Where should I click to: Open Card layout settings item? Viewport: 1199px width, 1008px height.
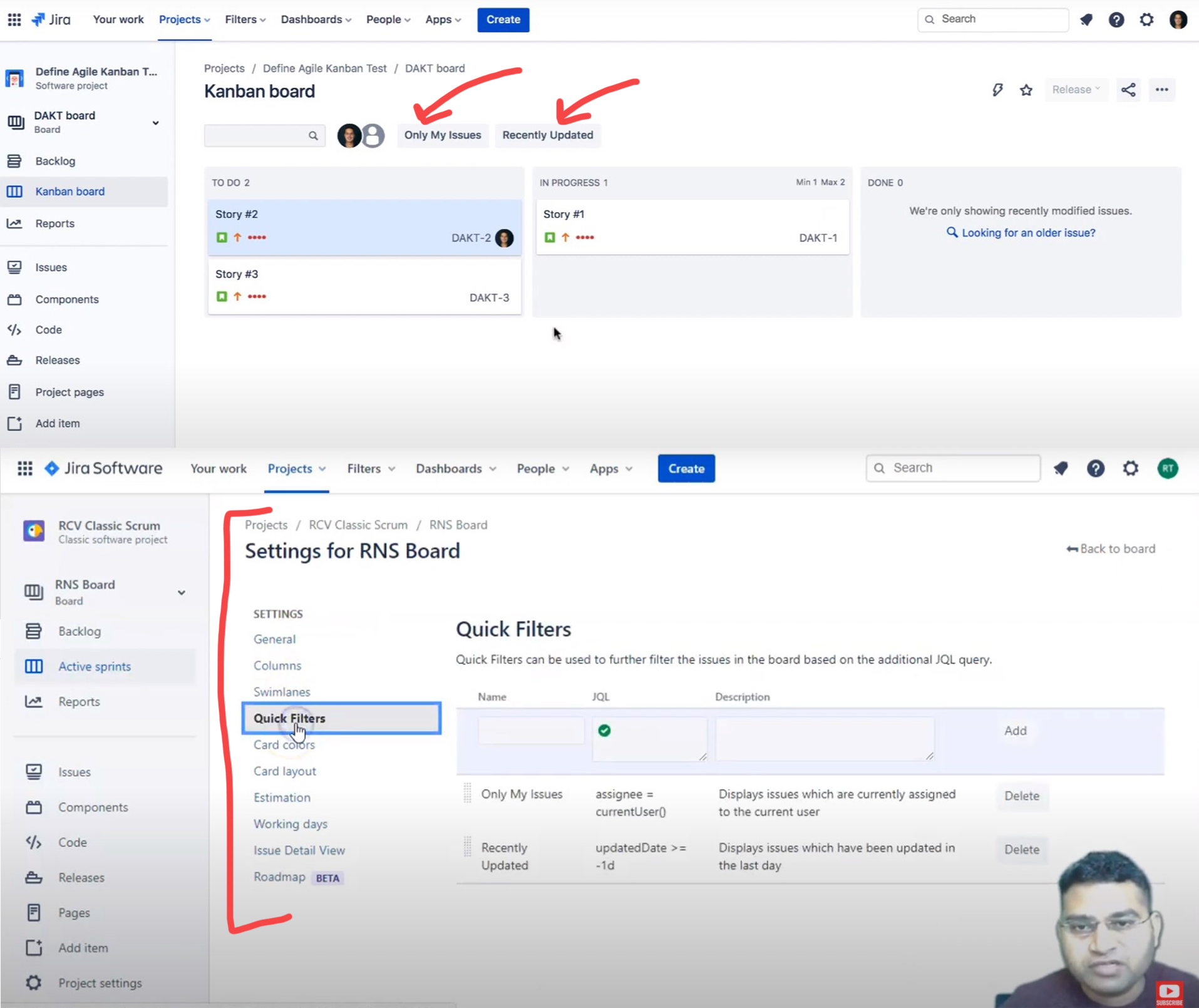285,771
